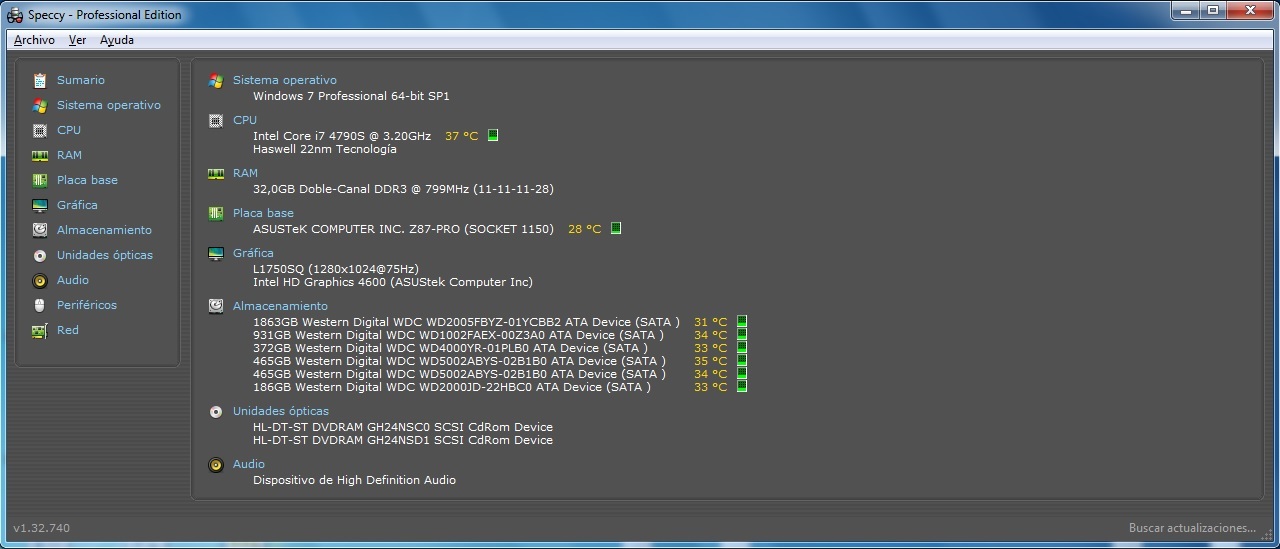Click the Audio speaker icon in sidebar

[40, 280]
